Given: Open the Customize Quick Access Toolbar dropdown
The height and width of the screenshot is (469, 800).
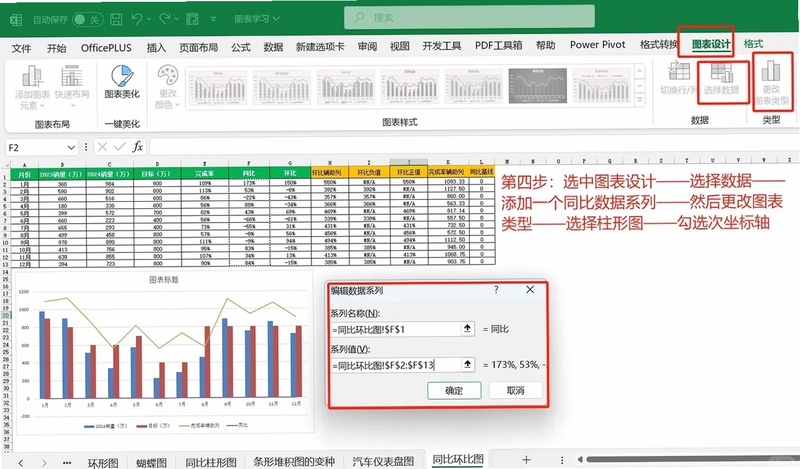Looking at the screenshot, I should [213, 19].
